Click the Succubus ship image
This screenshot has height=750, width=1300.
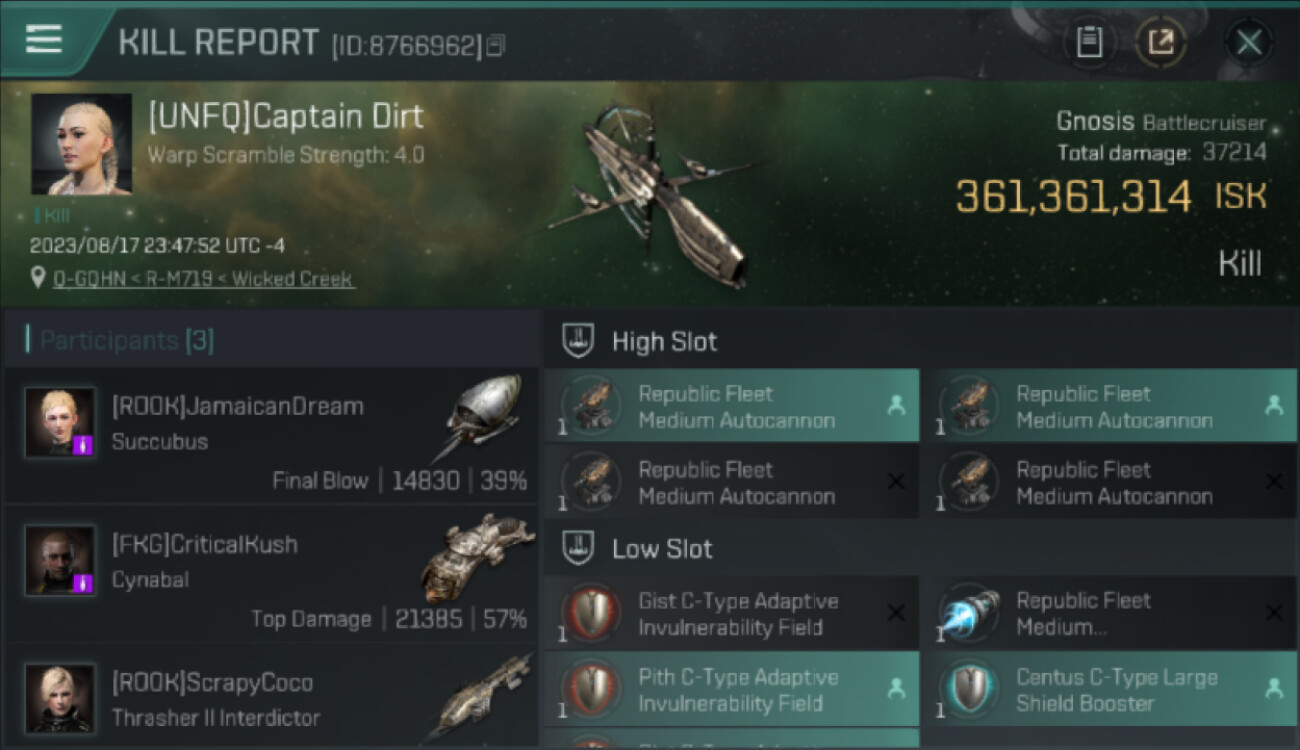[x=481, y=417]
